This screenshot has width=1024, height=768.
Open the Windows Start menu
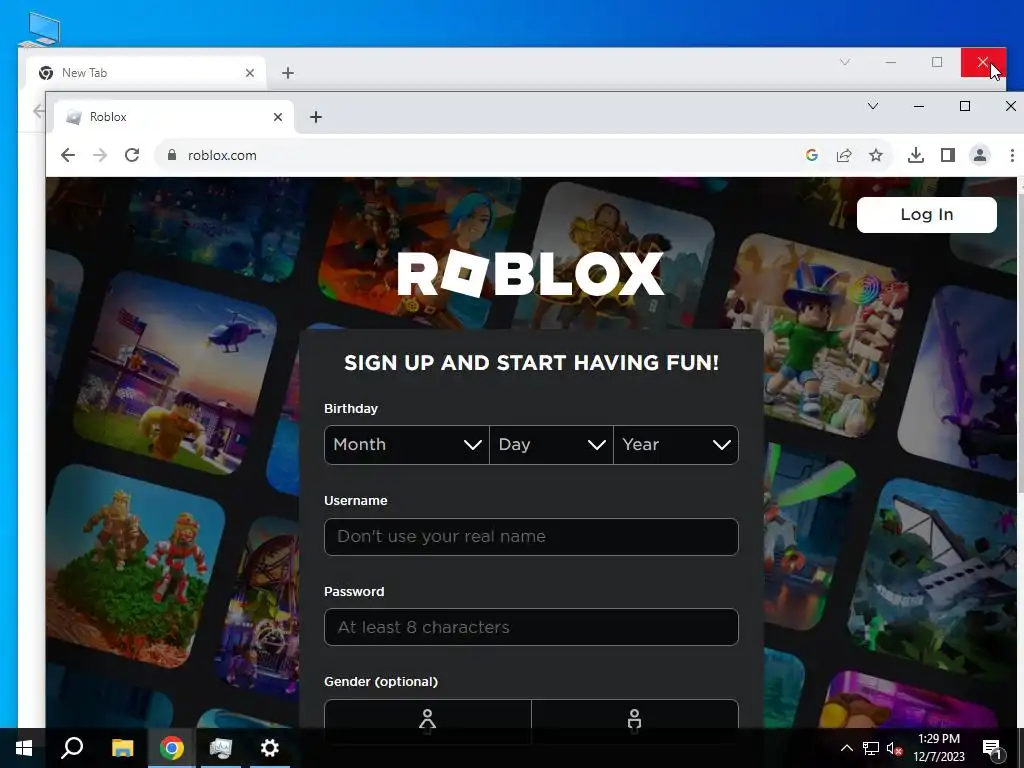pos(24,748)
